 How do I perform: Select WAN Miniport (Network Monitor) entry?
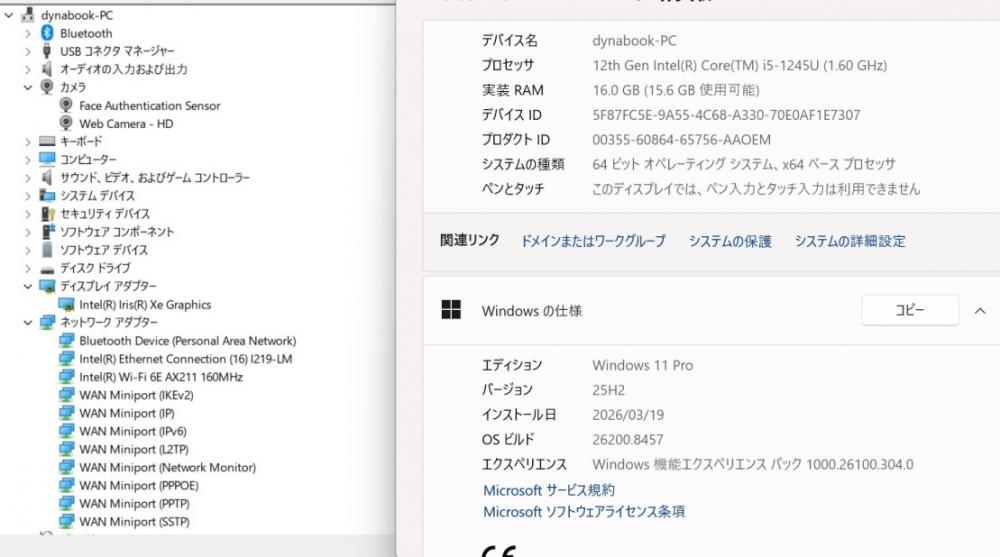click(168, 468)
